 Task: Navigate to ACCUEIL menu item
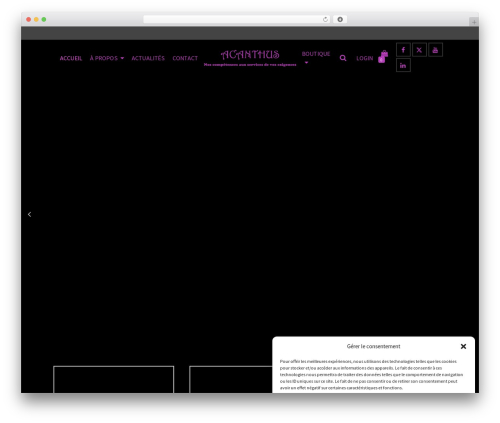[71, 58]
